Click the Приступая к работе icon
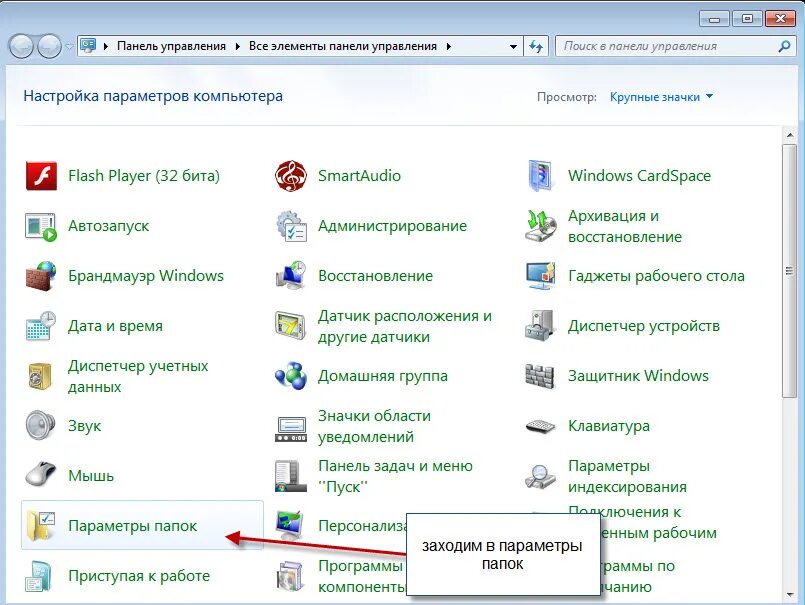Screen dimensions: 805x605 coord(41,576)
